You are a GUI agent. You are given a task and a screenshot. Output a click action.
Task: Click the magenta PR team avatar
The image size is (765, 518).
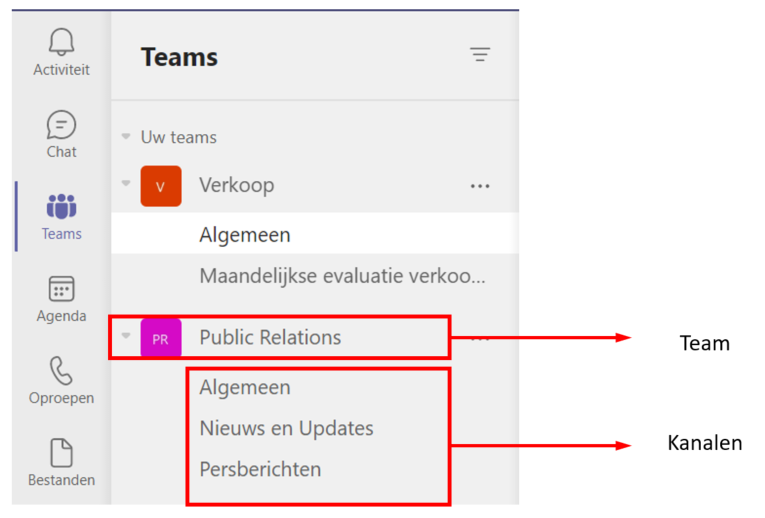[x=161, y=338]
